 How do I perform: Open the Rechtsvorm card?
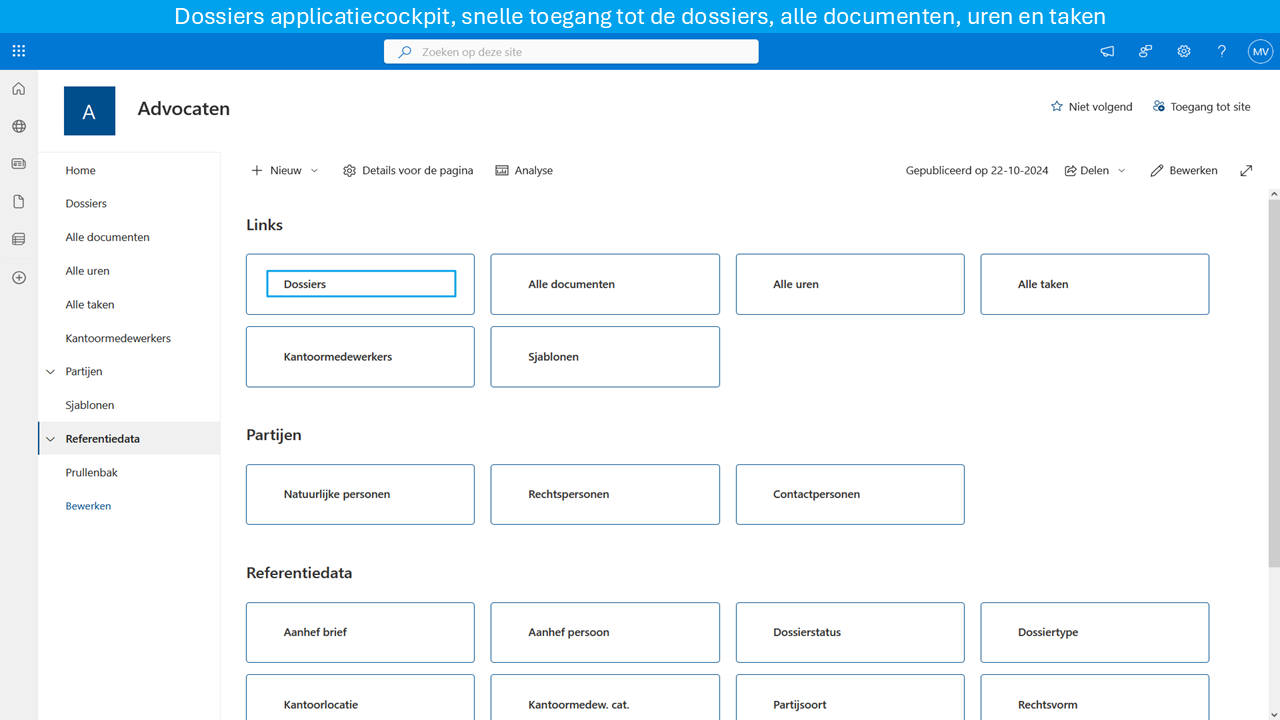point(1095,698)
